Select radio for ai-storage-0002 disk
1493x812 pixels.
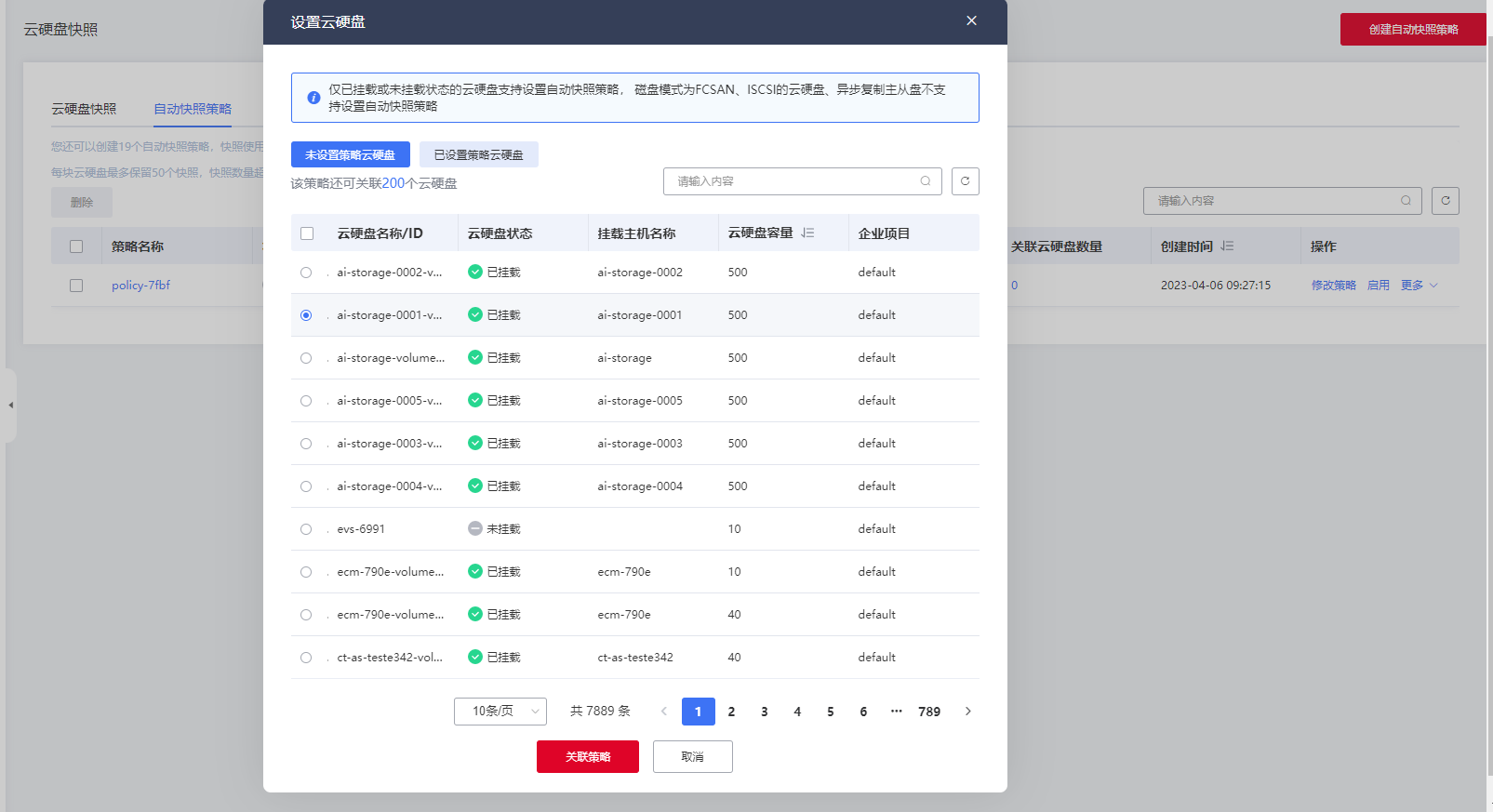click(306, 273)
